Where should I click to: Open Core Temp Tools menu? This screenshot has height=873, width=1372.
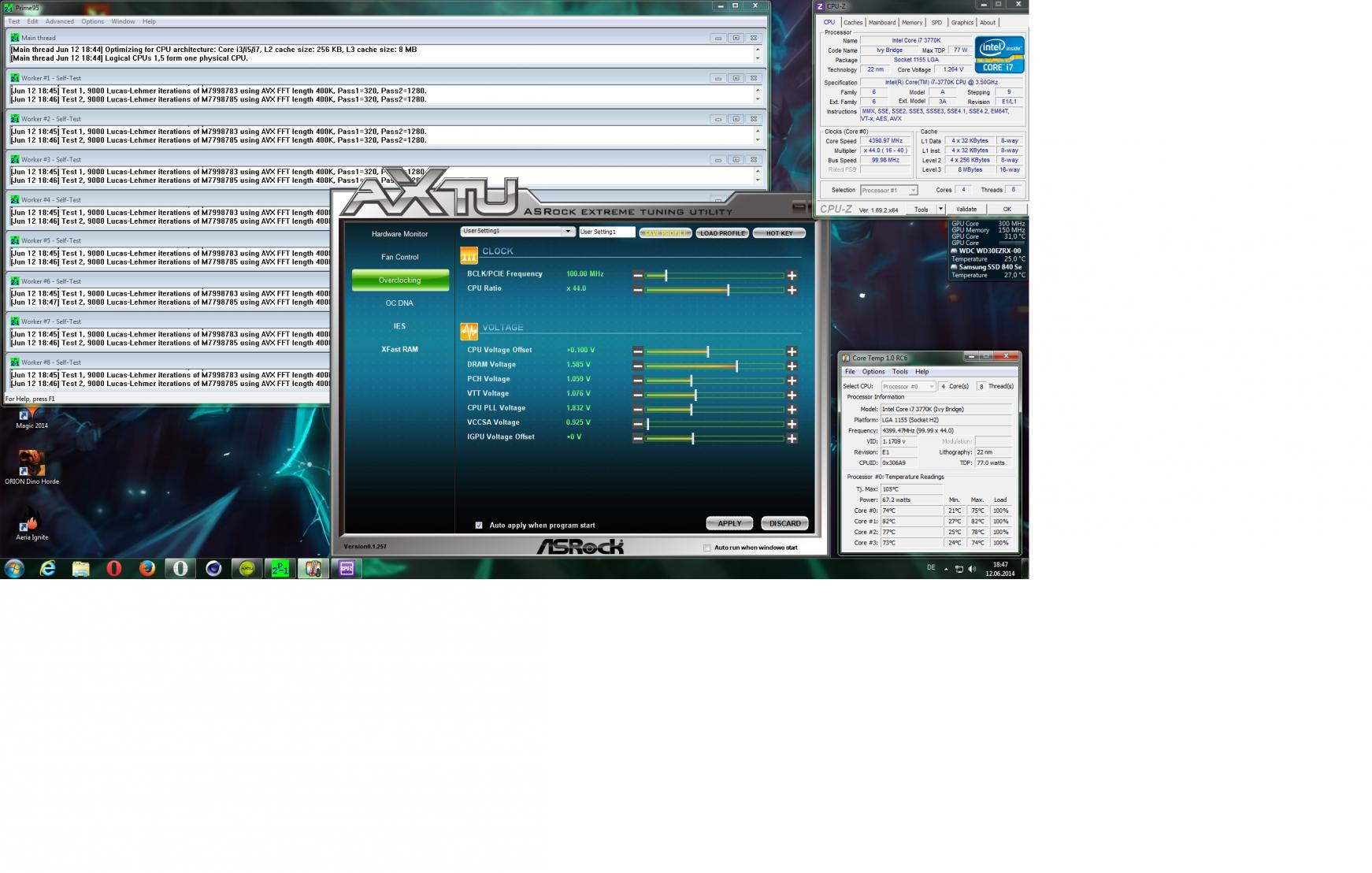(899, 372)
